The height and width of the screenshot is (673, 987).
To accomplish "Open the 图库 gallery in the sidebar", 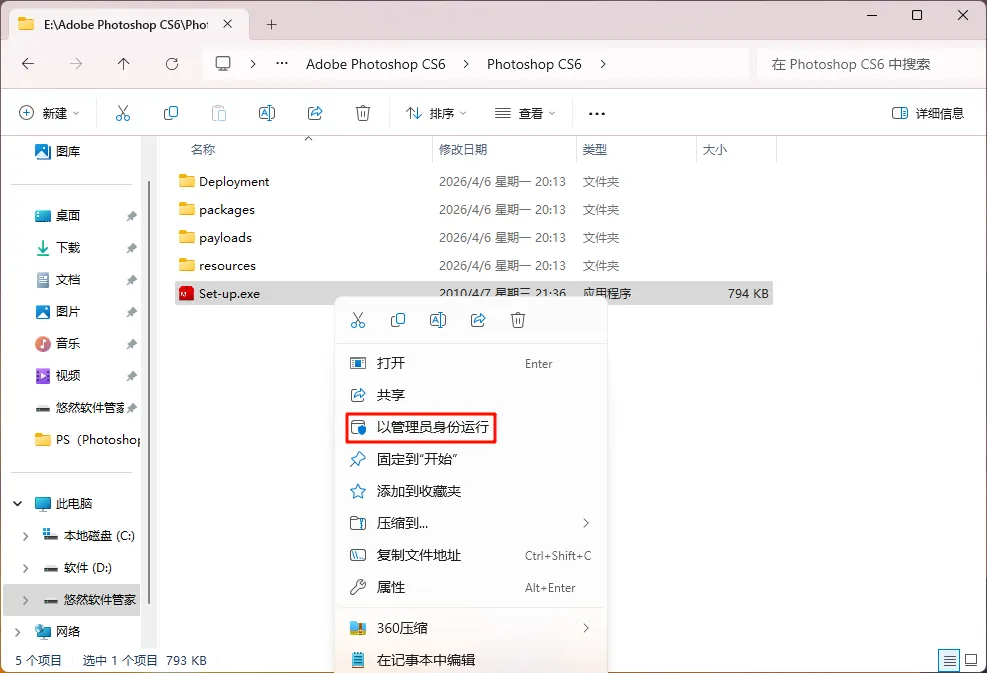I will (57, 151).
